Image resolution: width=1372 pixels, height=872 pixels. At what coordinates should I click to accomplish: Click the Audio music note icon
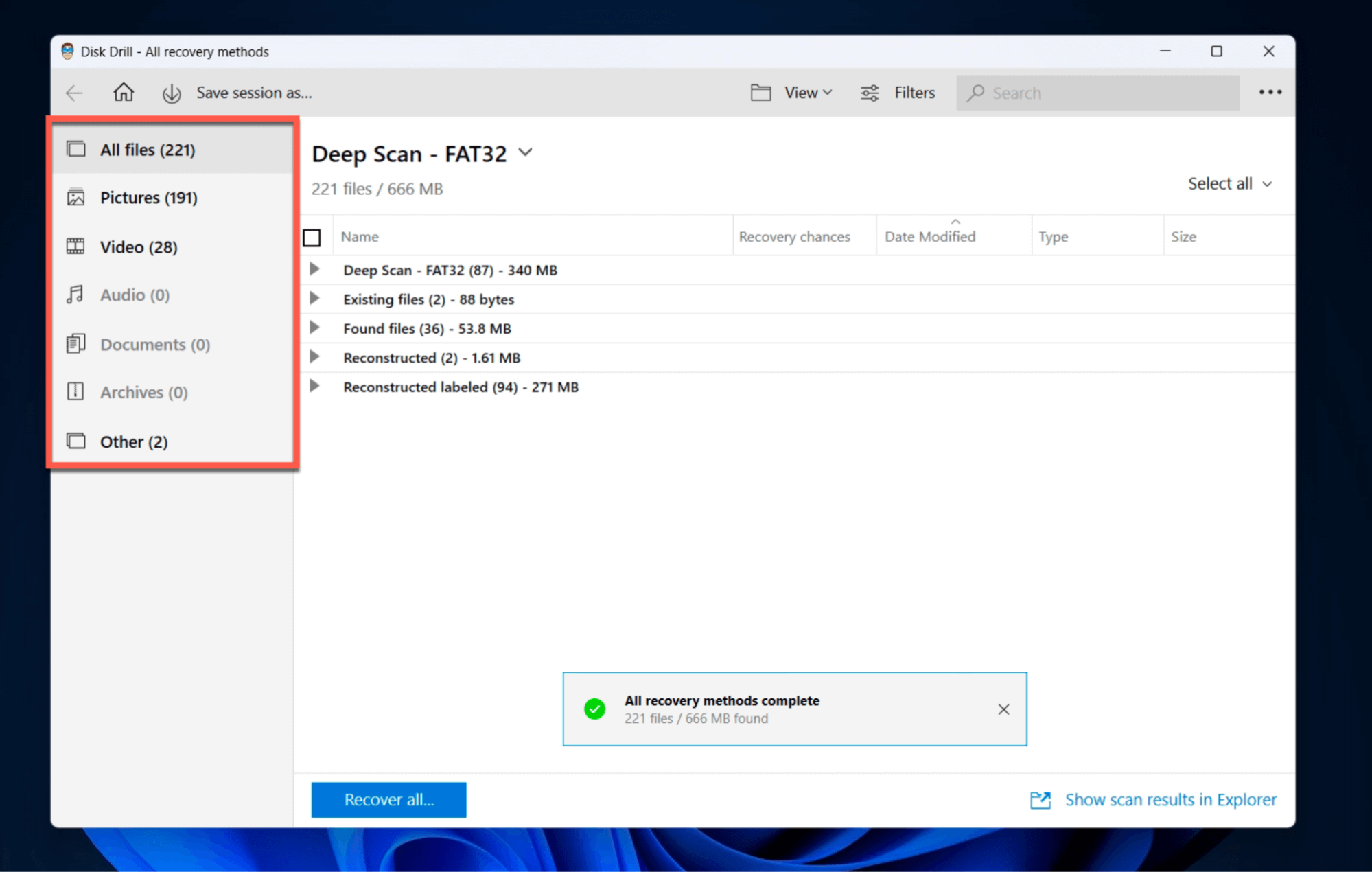coord(76,295)
